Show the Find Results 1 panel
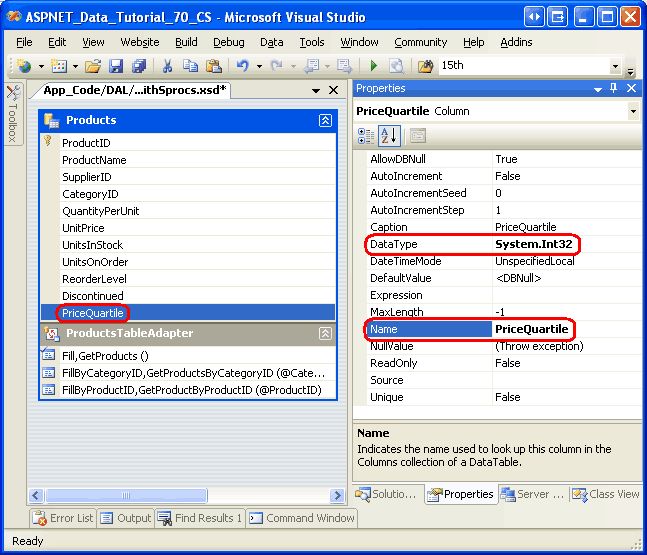Image resolution: width=647 pixels, height=555 pixels. coord(200,518)
